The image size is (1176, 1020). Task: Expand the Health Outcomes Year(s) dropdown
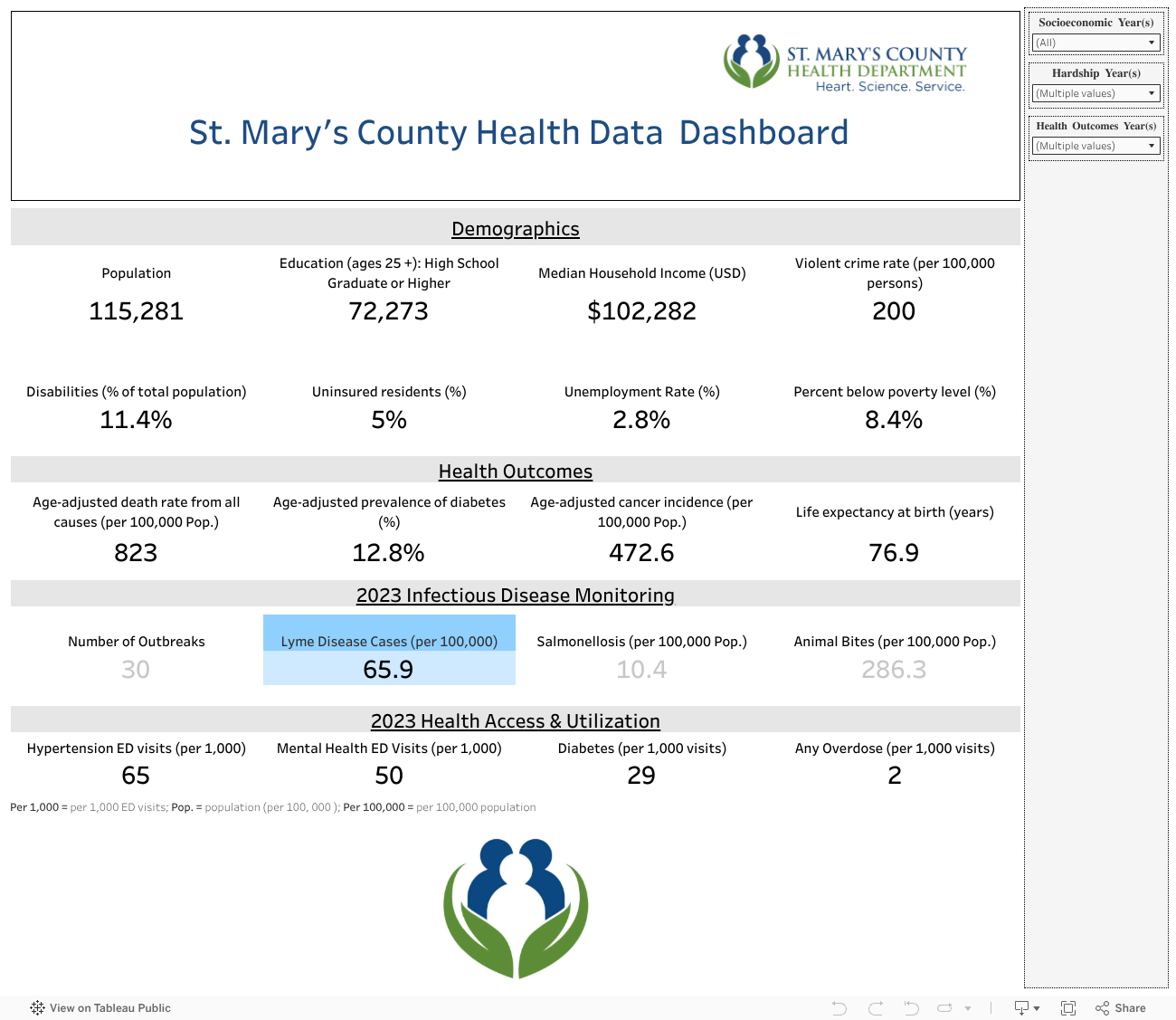click(x=1095, y=146)
